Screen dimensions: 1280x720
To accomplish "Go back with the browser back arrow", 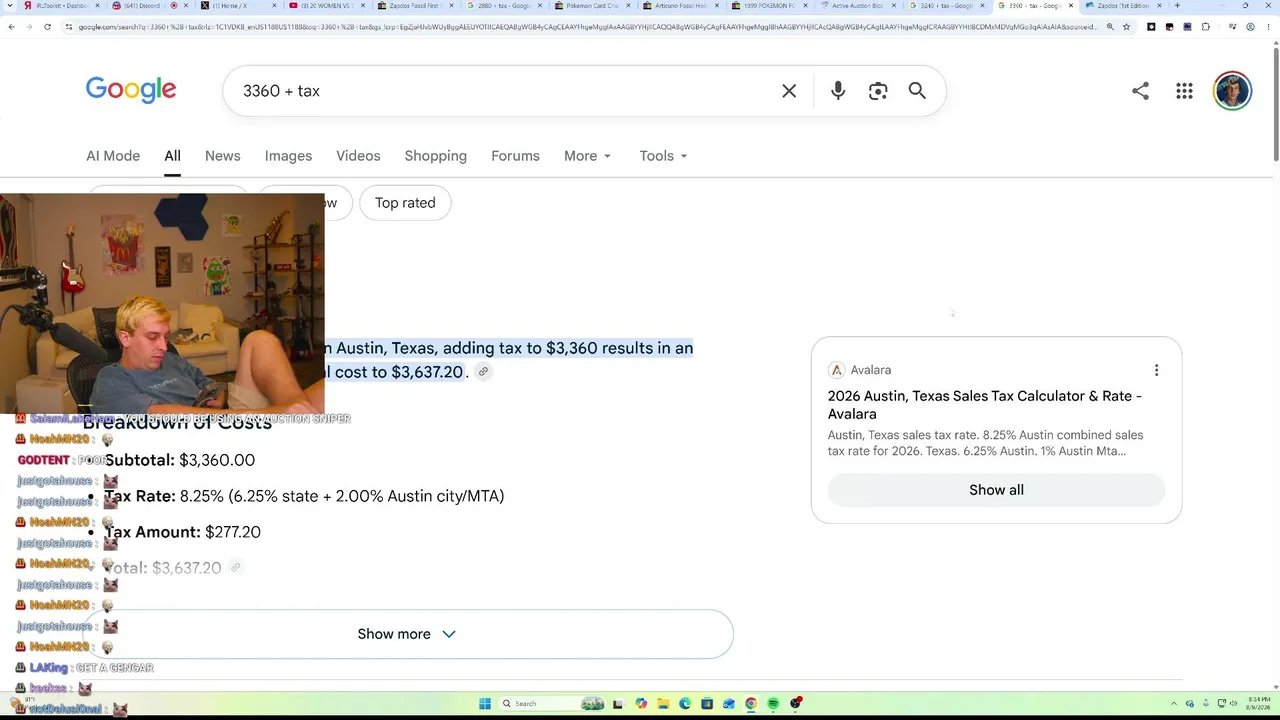I will 11,27.
